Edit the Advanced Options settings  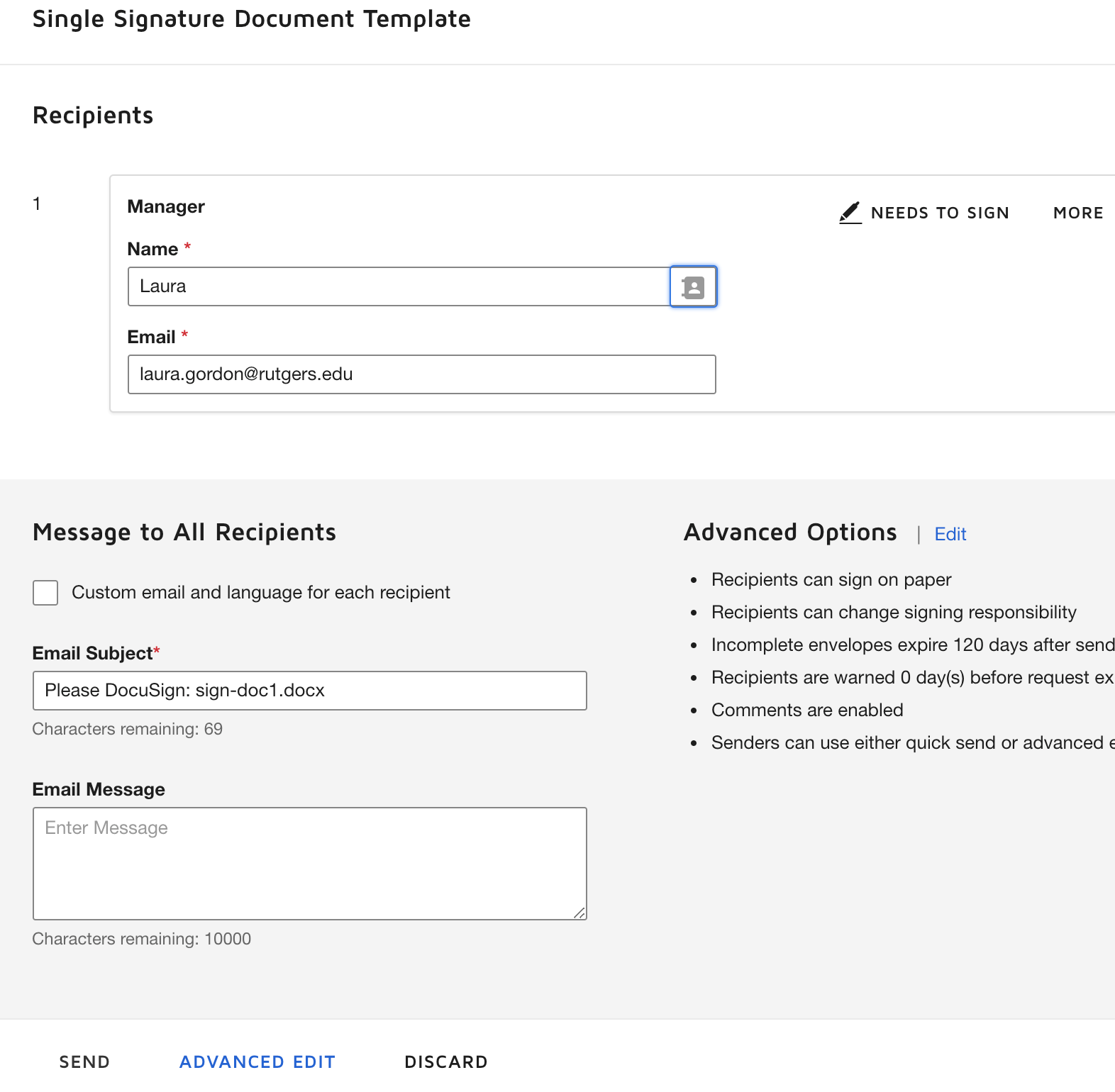(x=950, y=534)
